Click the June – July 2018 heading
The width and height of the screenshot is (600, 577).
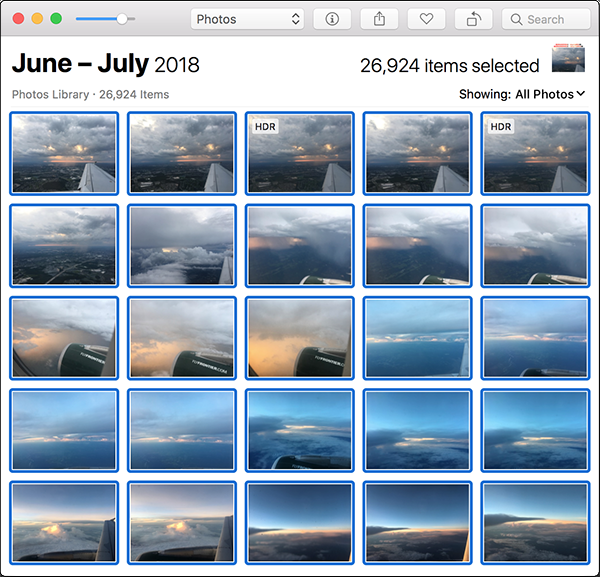[x=105, y=65]
